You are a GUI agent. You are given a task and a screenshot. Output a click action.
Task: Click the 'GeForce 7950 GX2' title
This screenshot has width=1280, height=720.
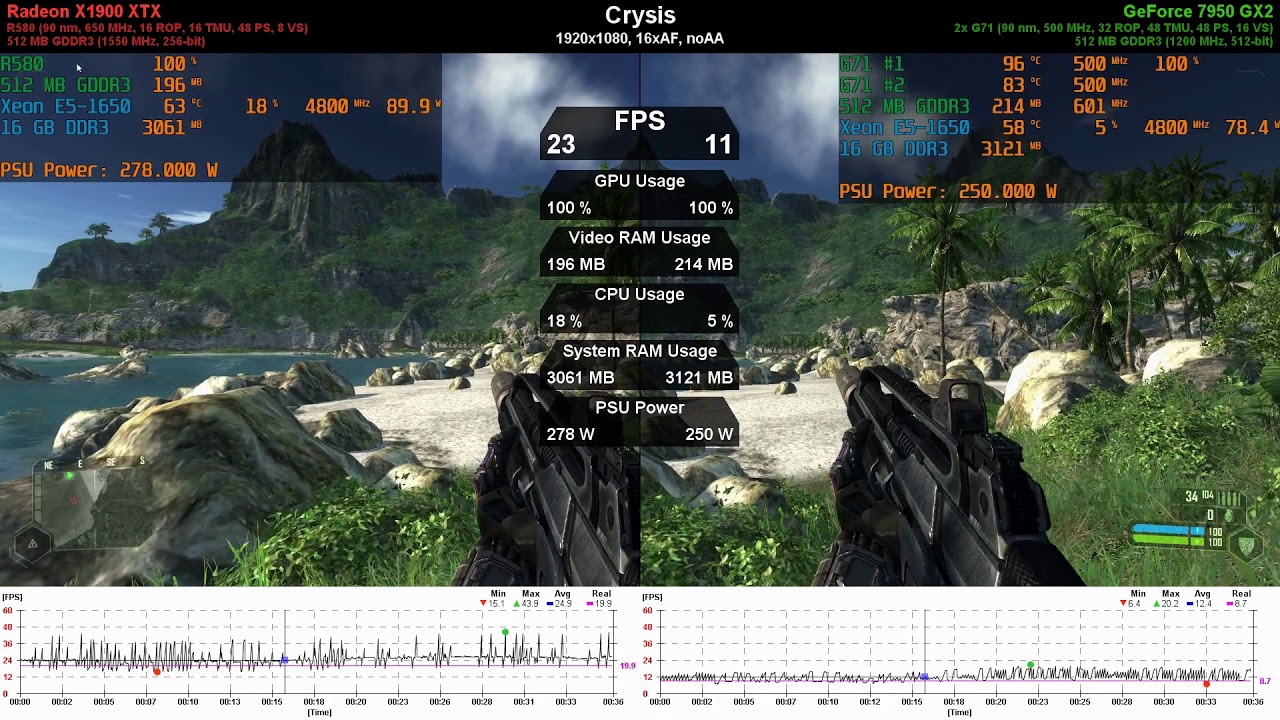(1198, 11)
